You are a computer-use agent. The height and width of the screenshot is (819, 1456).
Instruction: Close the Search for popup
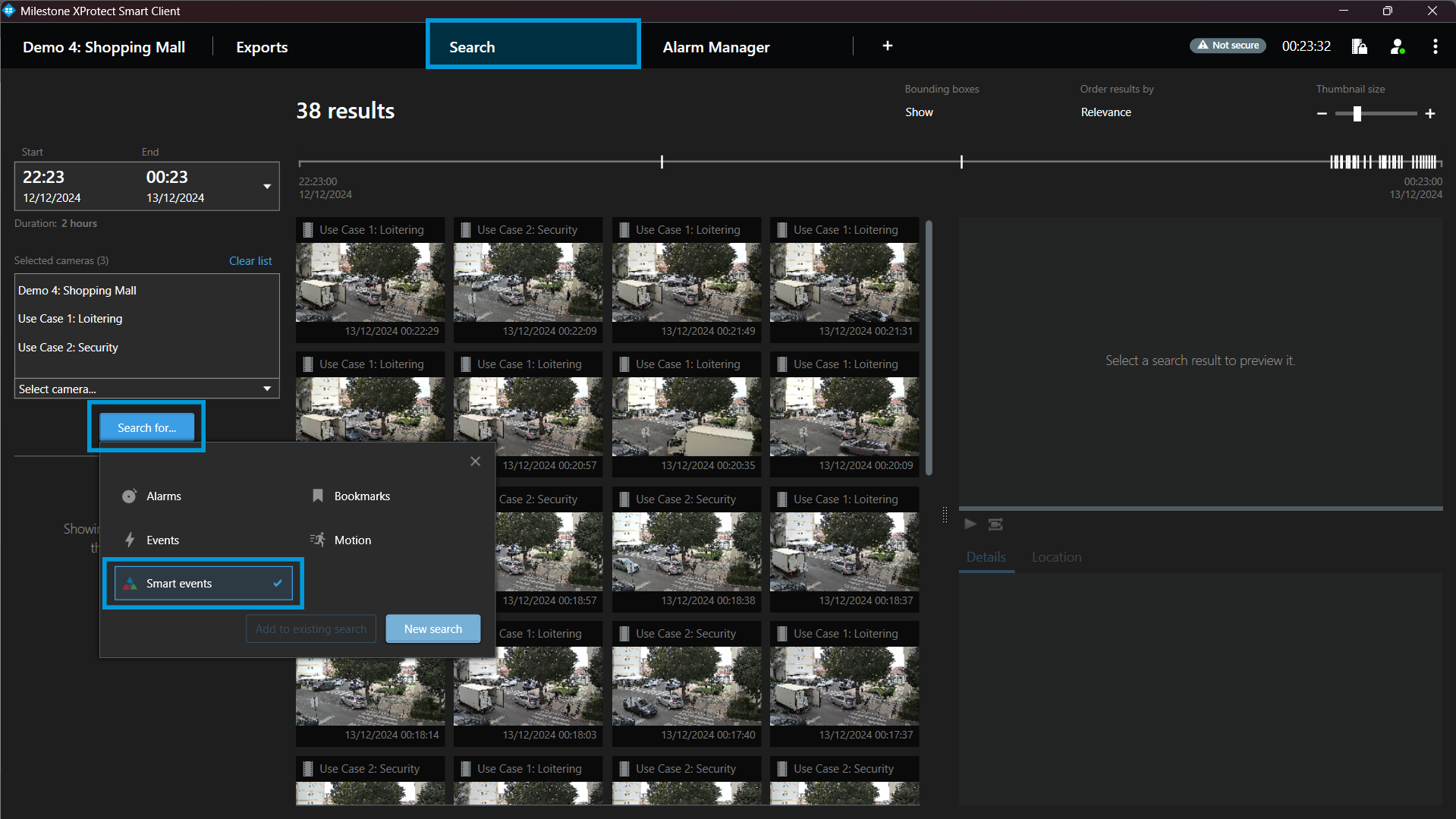coord(475,461)
